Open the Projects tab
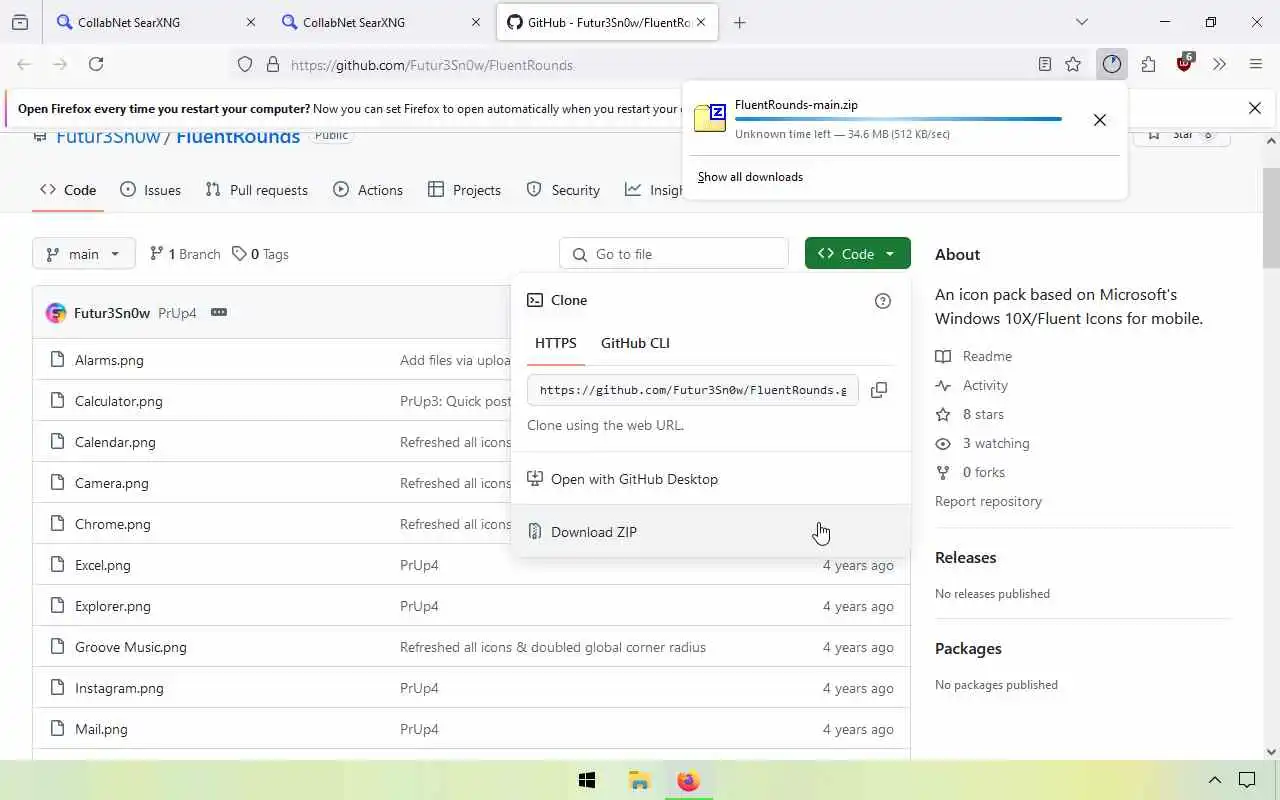This screenshot has width=1280, height=800. click(x=464, y=190)
